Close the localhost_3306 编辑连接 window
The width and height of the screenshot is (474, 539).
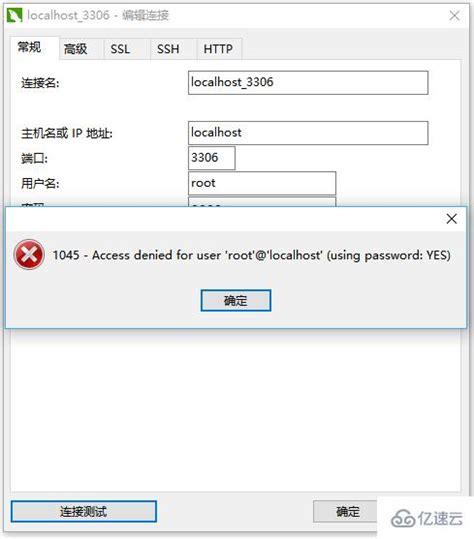454,15
